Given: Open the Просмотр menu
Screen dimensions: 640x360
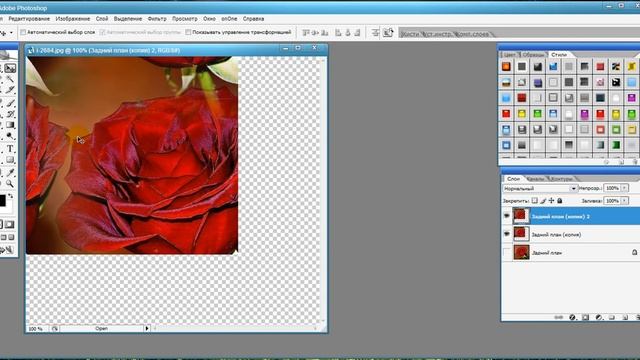Looking at the screenshot, I should point(184,19).
